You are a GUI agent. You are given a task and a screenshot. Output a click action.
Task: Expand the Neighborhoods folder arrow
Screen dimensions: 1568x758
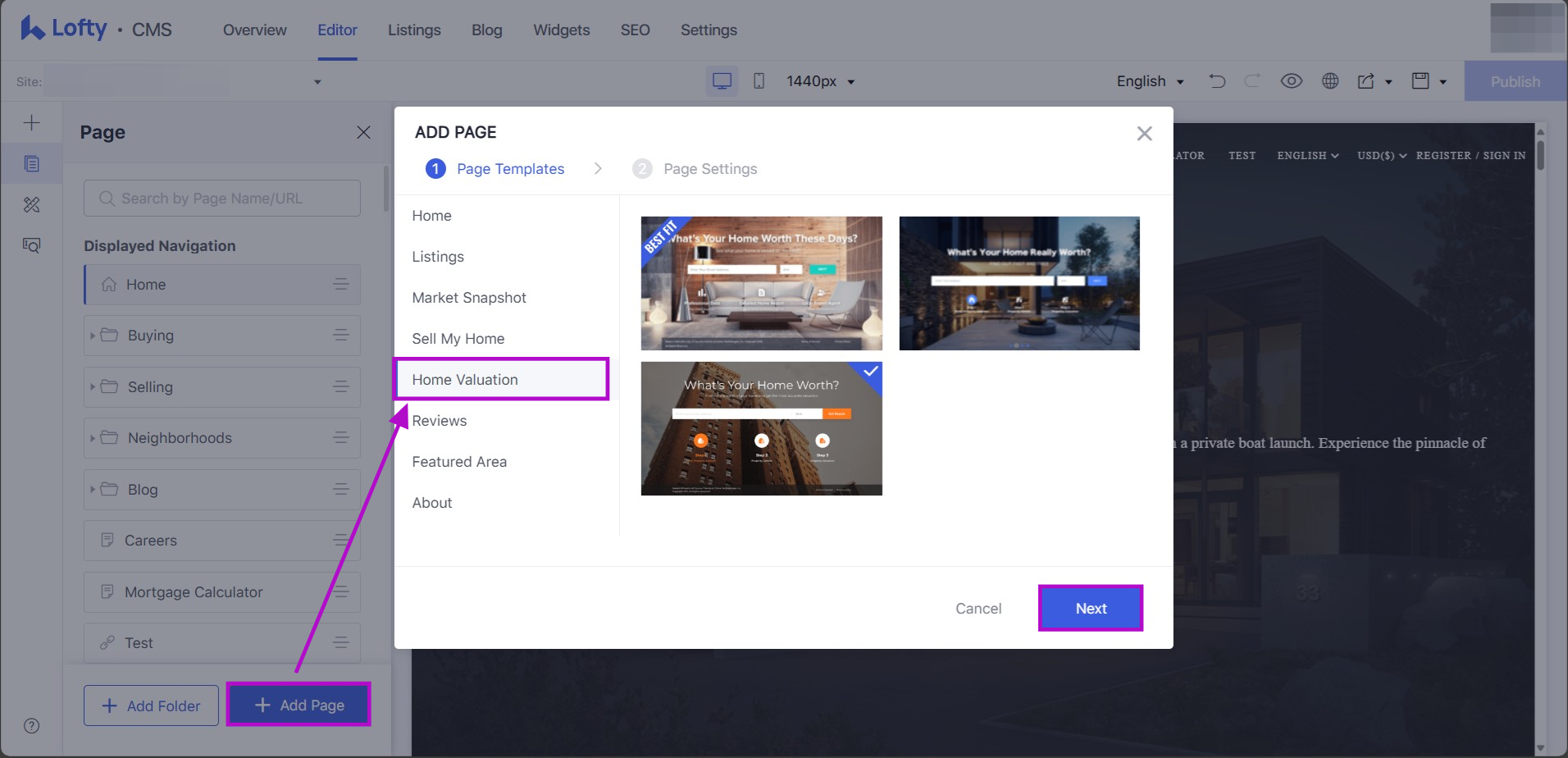coord(93,438)
